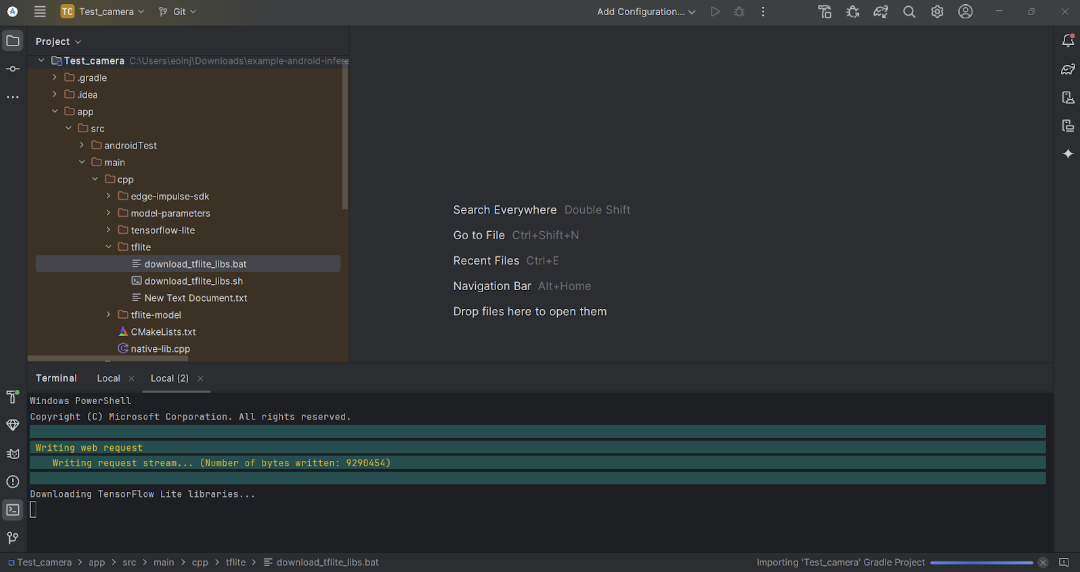1080x572 pixels.
Task: Select download_tflite_libs.sh in the project tree
Action: point(193,281)
